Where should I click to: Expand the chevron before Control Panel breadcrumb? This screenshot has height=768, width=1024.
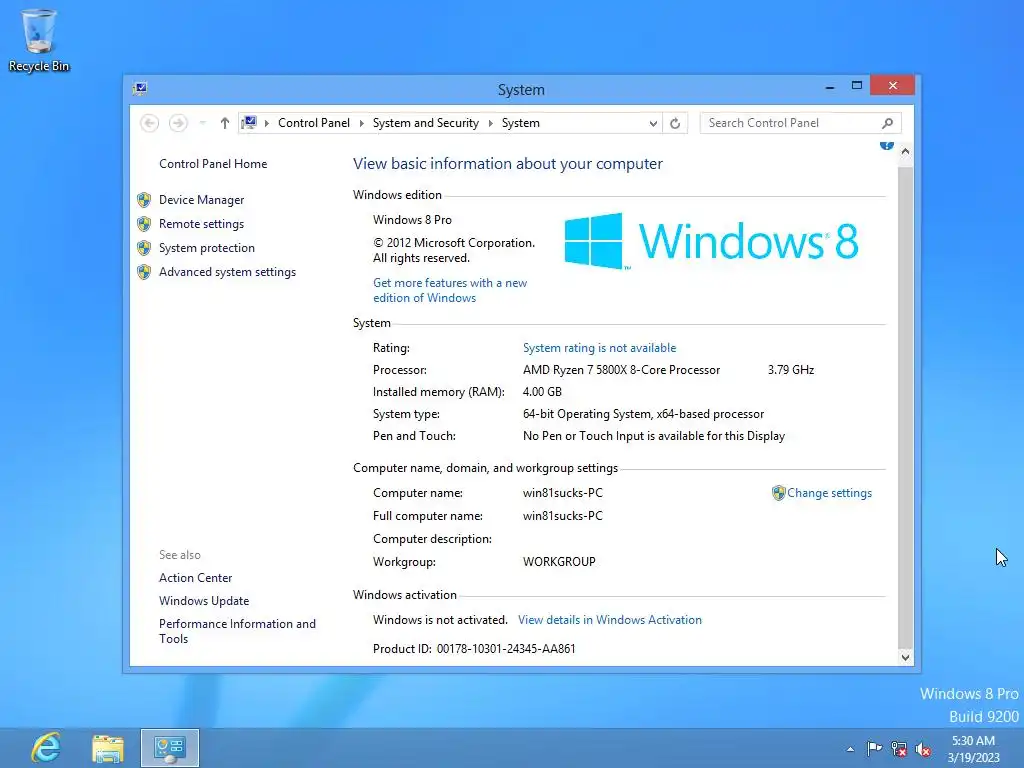click(x=266, y=123)
